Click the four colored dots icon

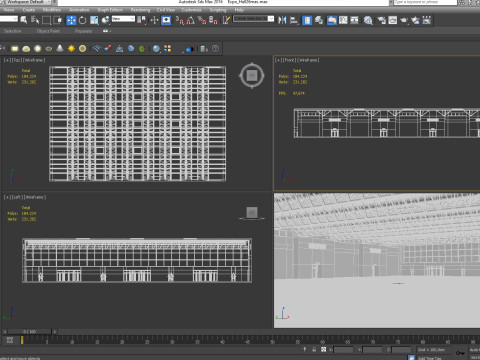point(167,49)
